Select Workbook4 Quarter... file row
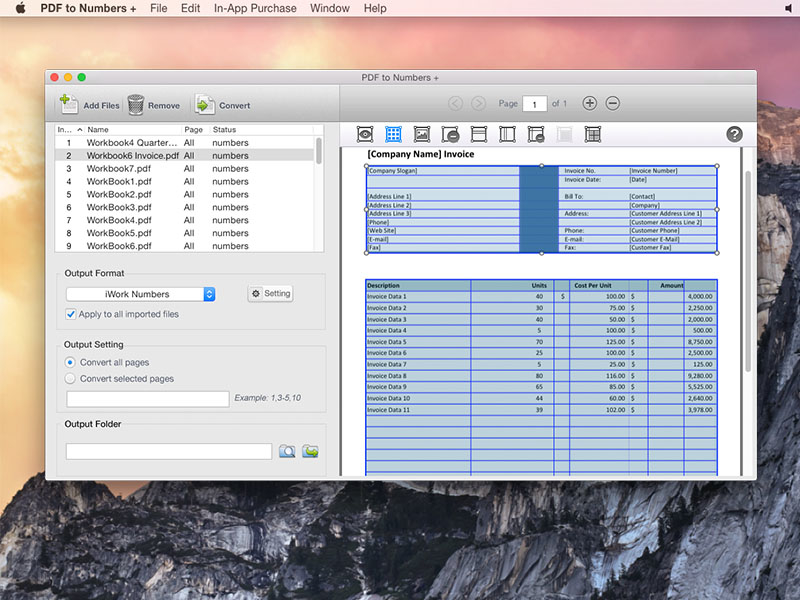The image size is (800, 600). pyautogui.click(x=185, y=143)
